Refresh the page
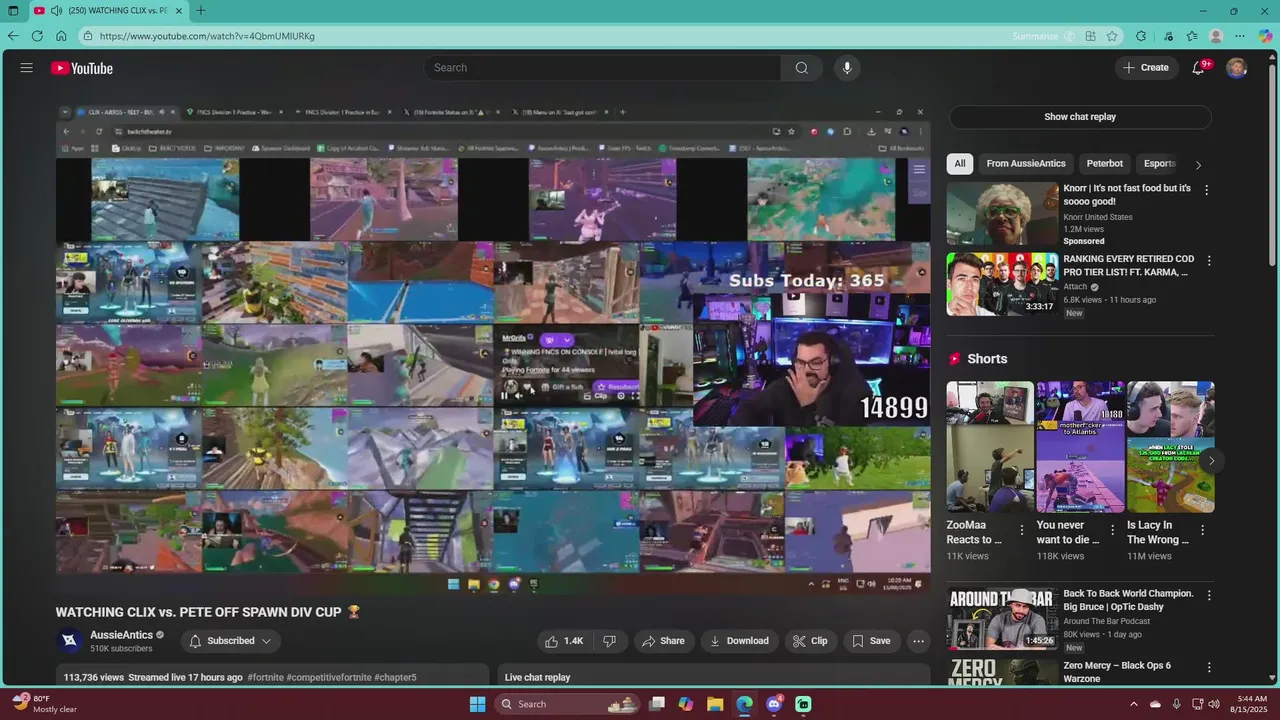 [37, 36]
